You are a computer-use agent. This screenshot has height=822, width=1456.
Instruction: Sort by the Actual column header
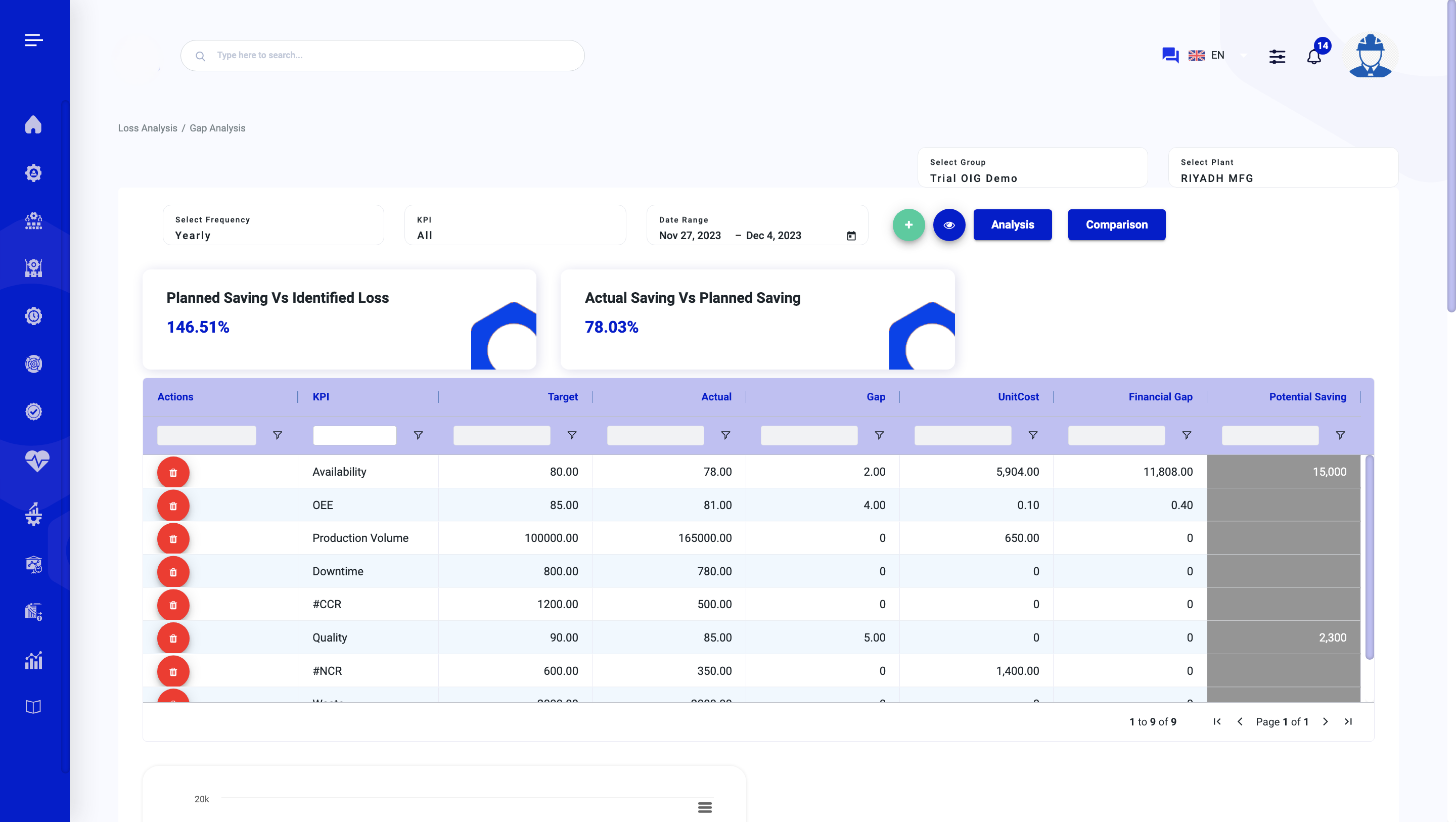coord(717,397)
